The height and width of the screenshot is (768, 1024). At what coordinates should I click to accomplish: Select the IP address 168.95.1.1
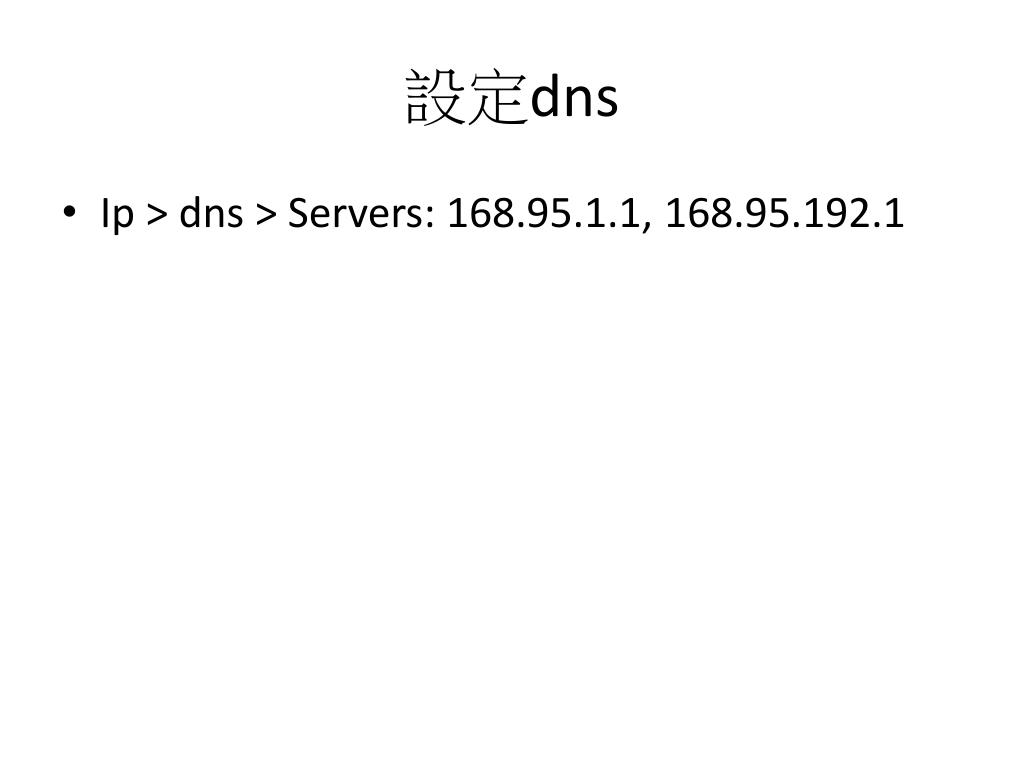(x=543, y=213)
